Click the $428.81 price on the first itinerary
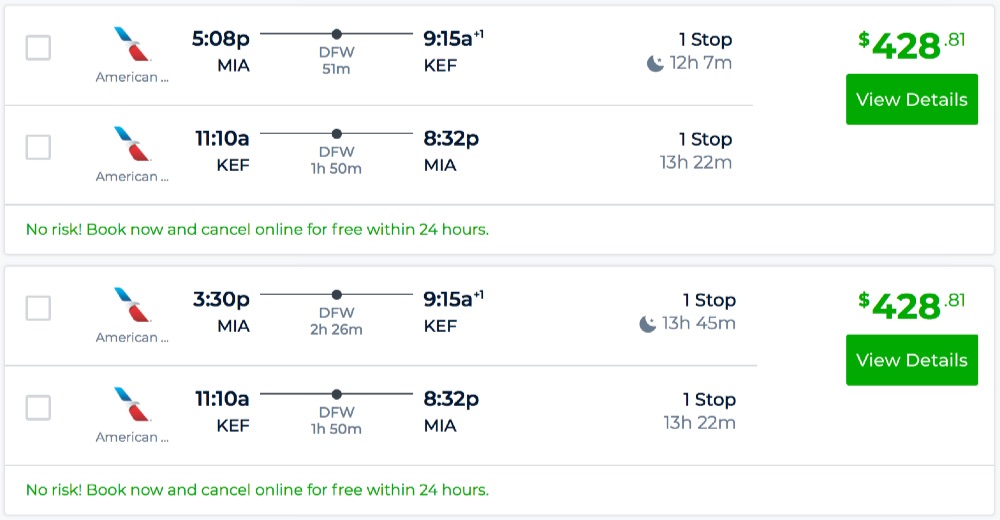Viewport: 1000px width, 520px height. [x=911, y=45]
